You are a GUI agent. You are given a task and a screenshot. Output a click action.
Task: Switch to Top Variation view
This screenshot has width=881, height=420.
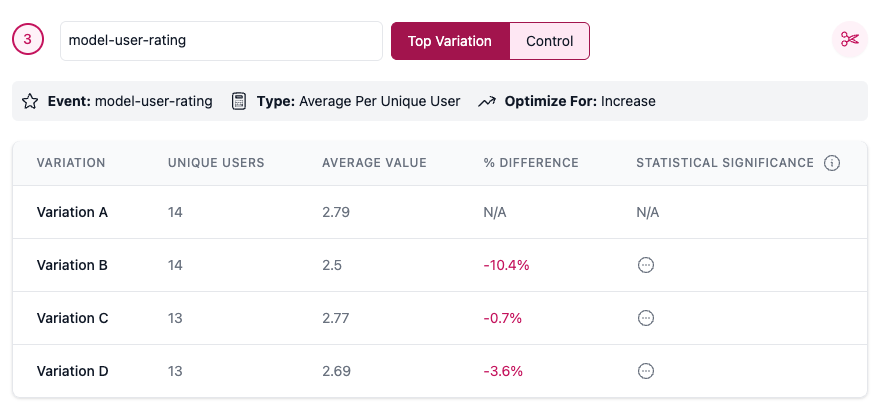[x=450, y=41]
